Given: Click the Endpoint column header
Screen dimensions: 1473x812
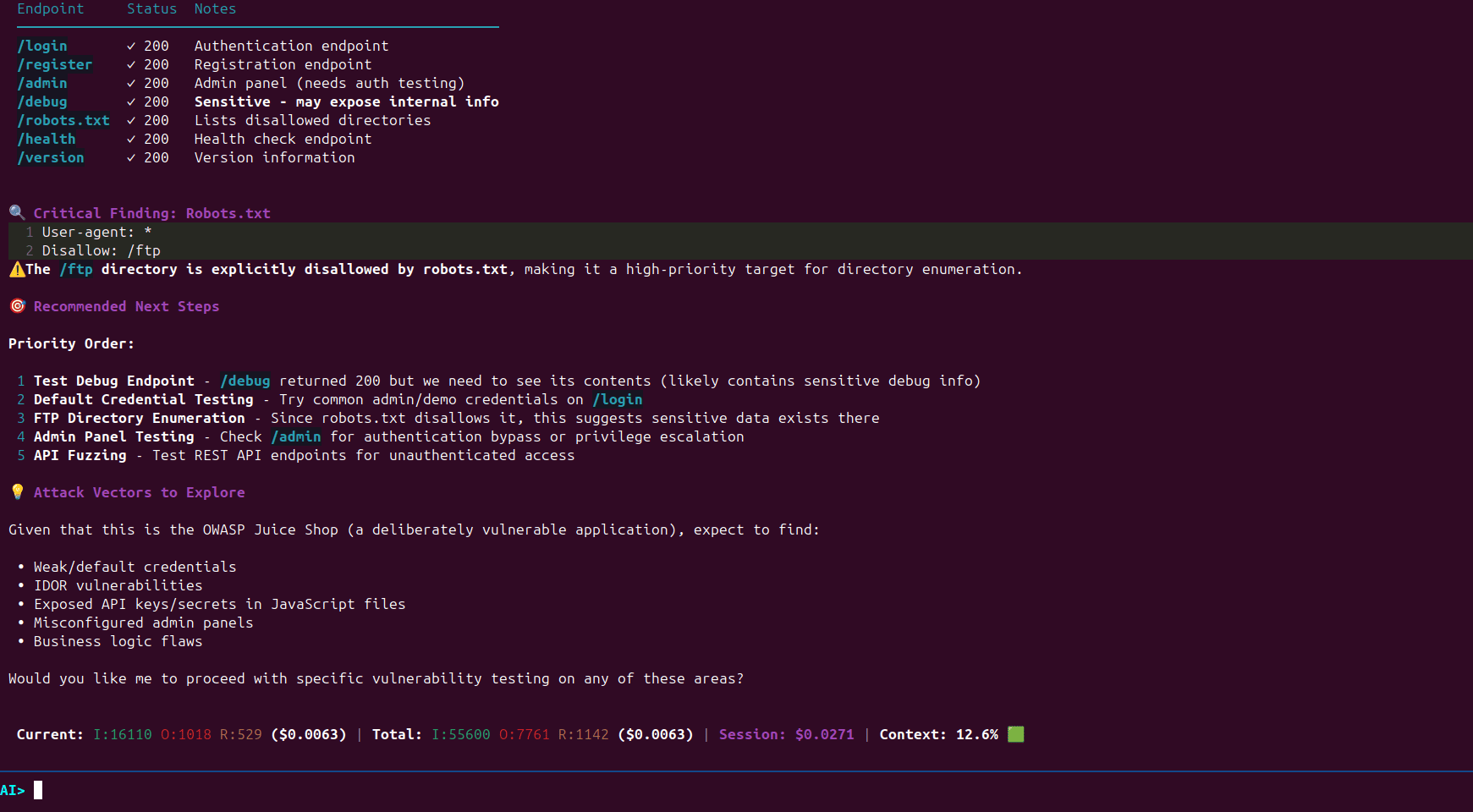Looking at the screenshot, I should tap(51, 8).
